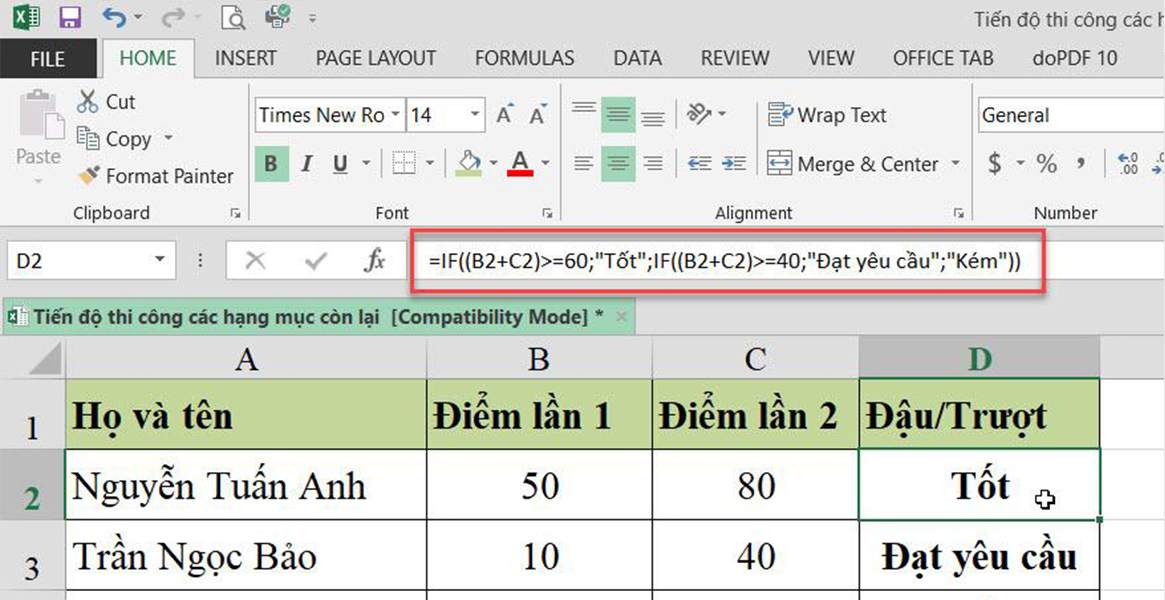Click the Save icon on Quick Access Toolbar
Image resolution: width=1165 pixels, height=600 pixels.
(69, 17)
